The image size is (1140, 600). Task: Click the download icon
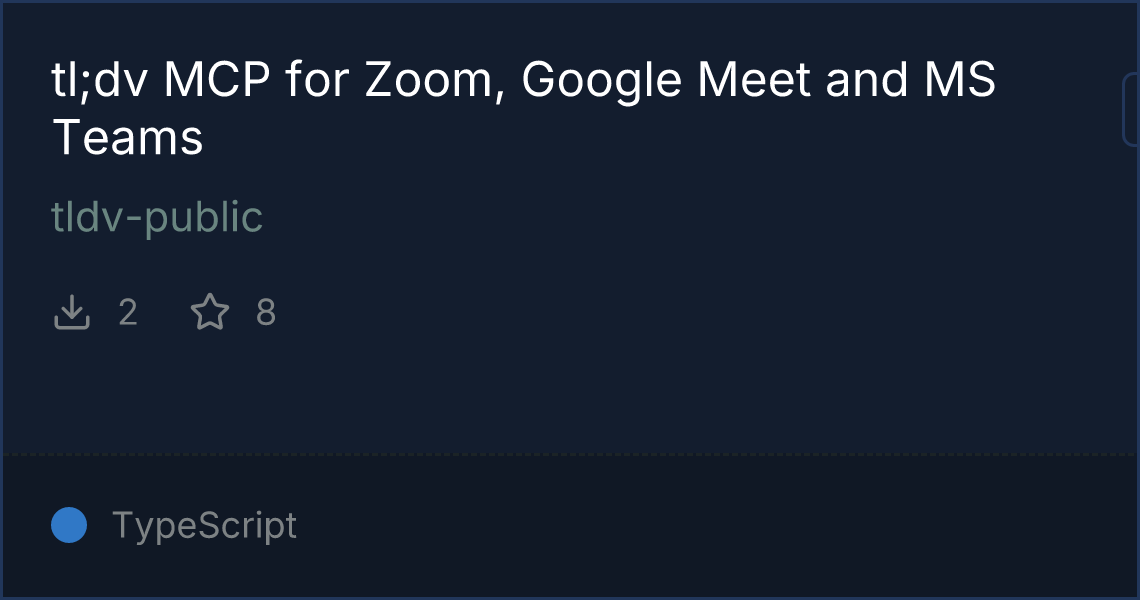click(71, 313)
